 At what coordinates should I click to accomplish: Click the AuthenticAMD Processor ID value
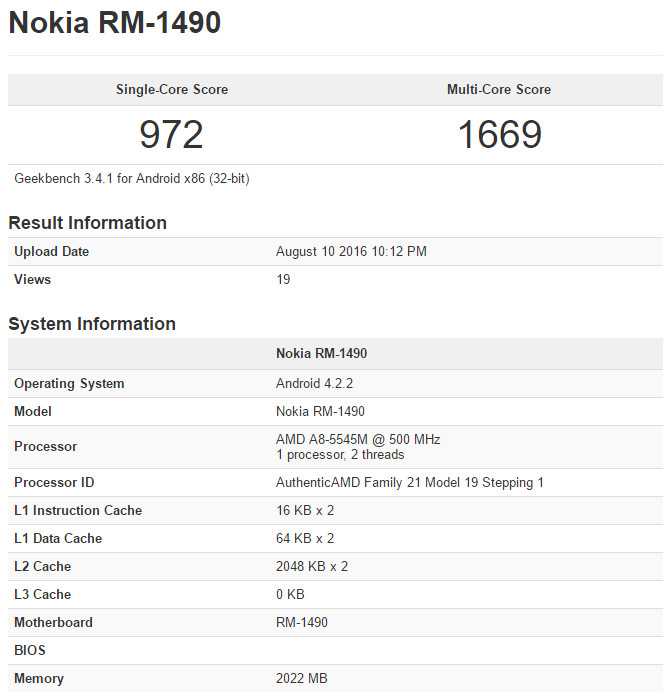click(410, 483)
